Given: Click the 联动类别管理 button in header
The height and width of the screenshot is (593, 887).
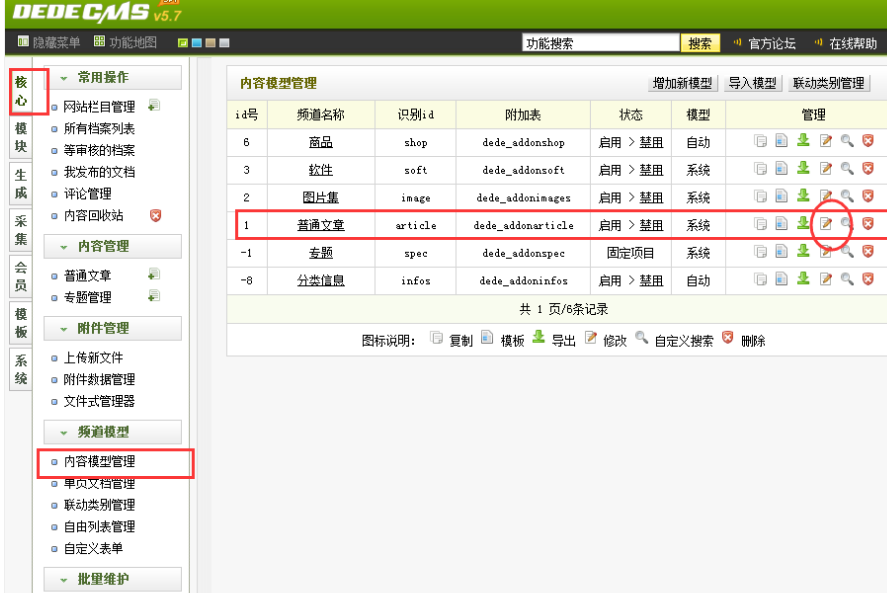Looking at the screenshot, I should [x=829, y=83].
